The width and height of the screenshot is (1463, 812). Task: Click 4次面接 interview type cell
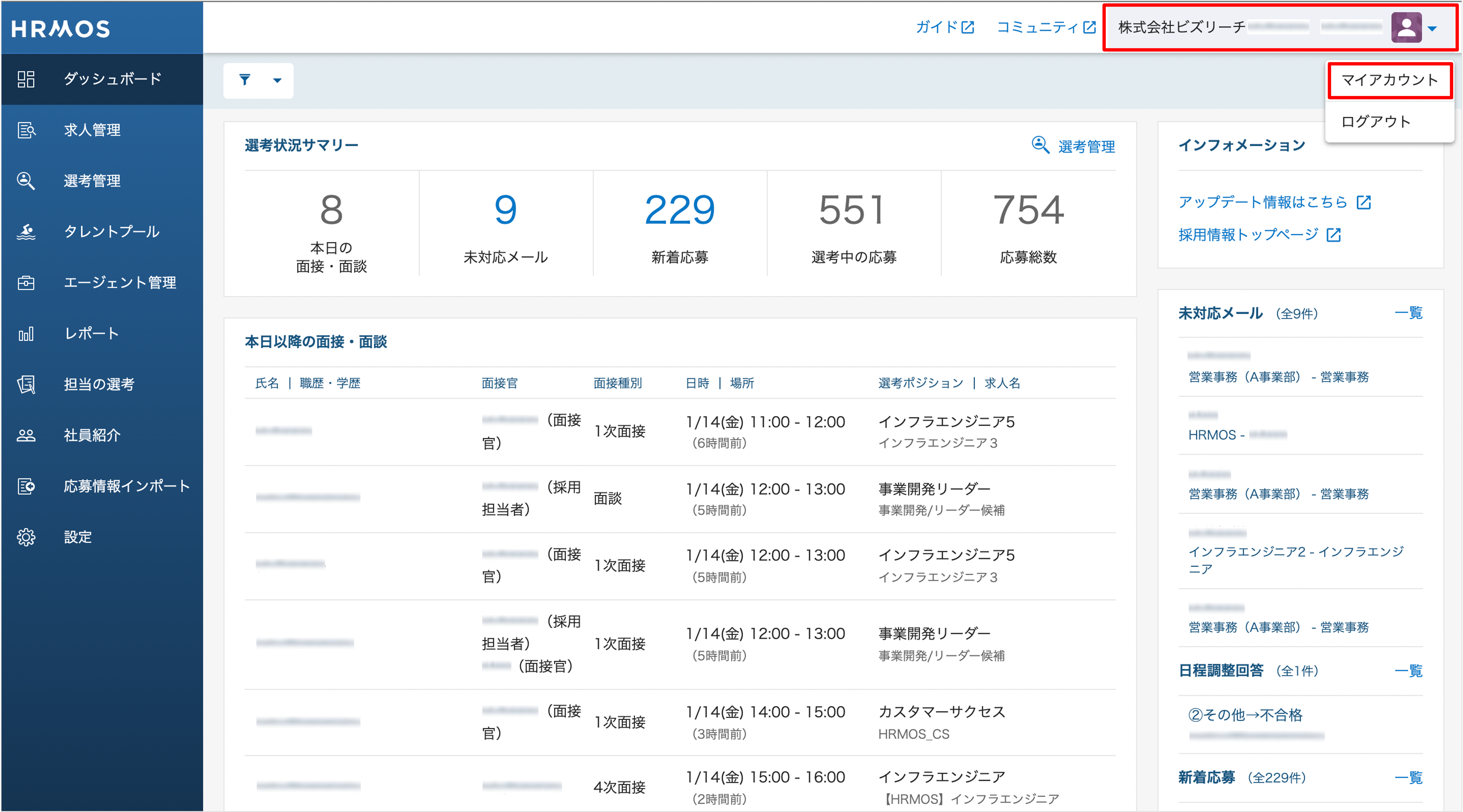[619, 787]
